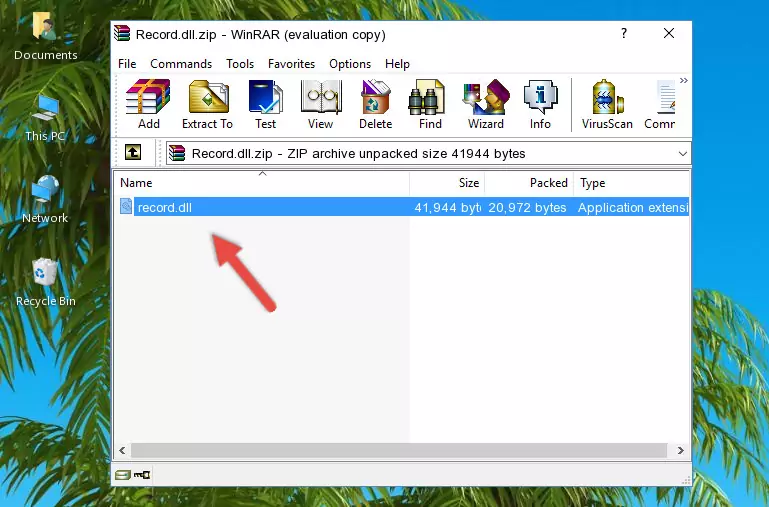Open the Favorites menu
The height and width of the screenshot is (507, 769).
click(x=291, y=64)
